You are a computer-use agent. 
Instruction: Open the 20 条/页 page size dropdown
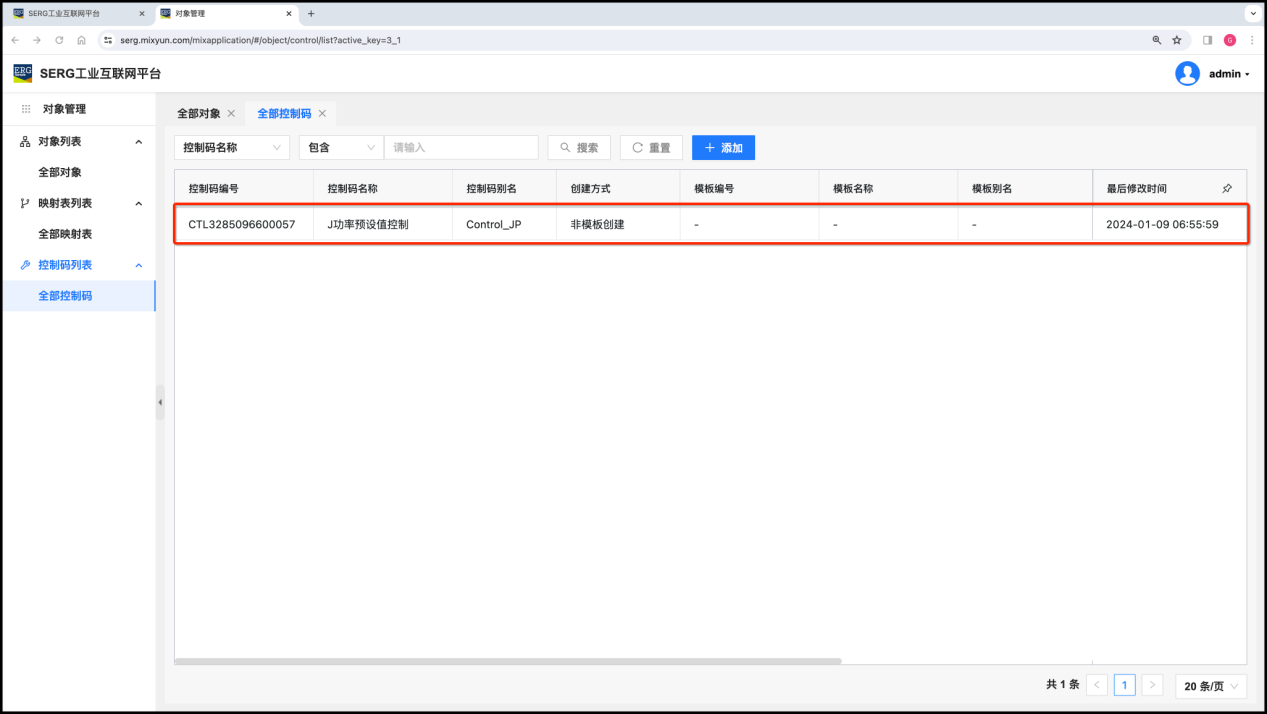1211,685
